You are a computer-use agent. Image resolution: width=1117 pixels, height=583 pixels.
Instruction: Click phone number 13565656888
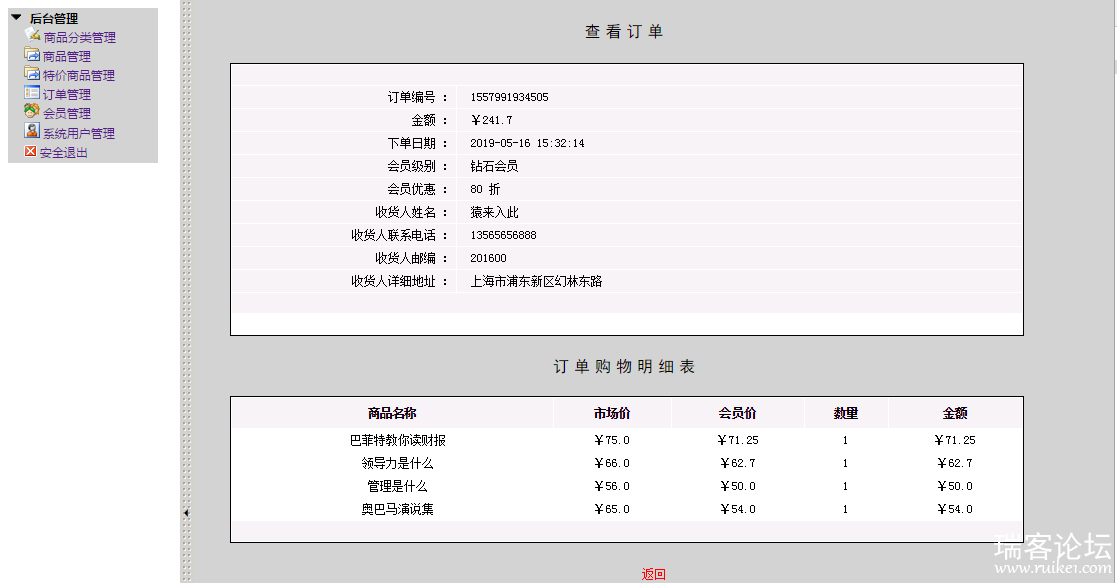pos(503,235)
